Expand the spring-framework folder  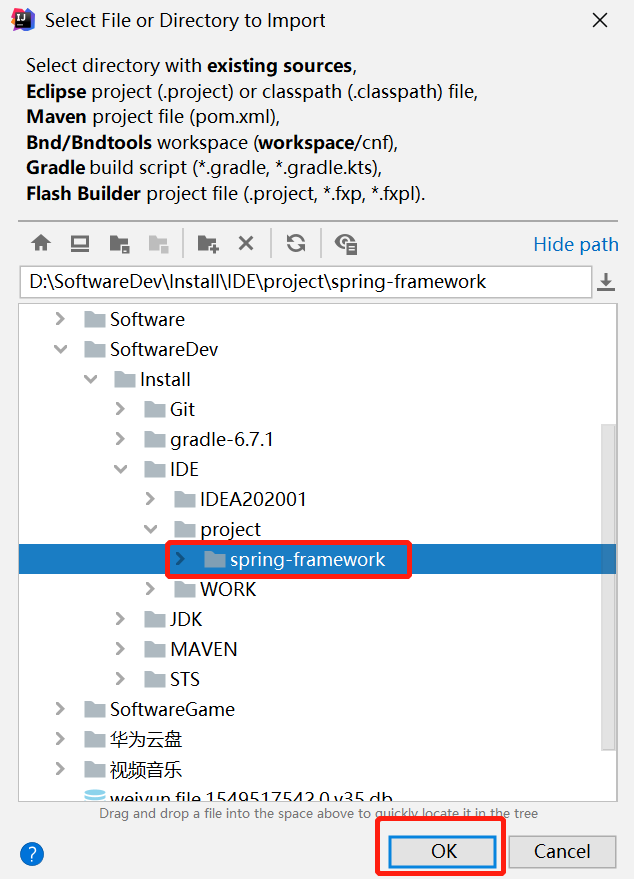[x=180, y=559]
